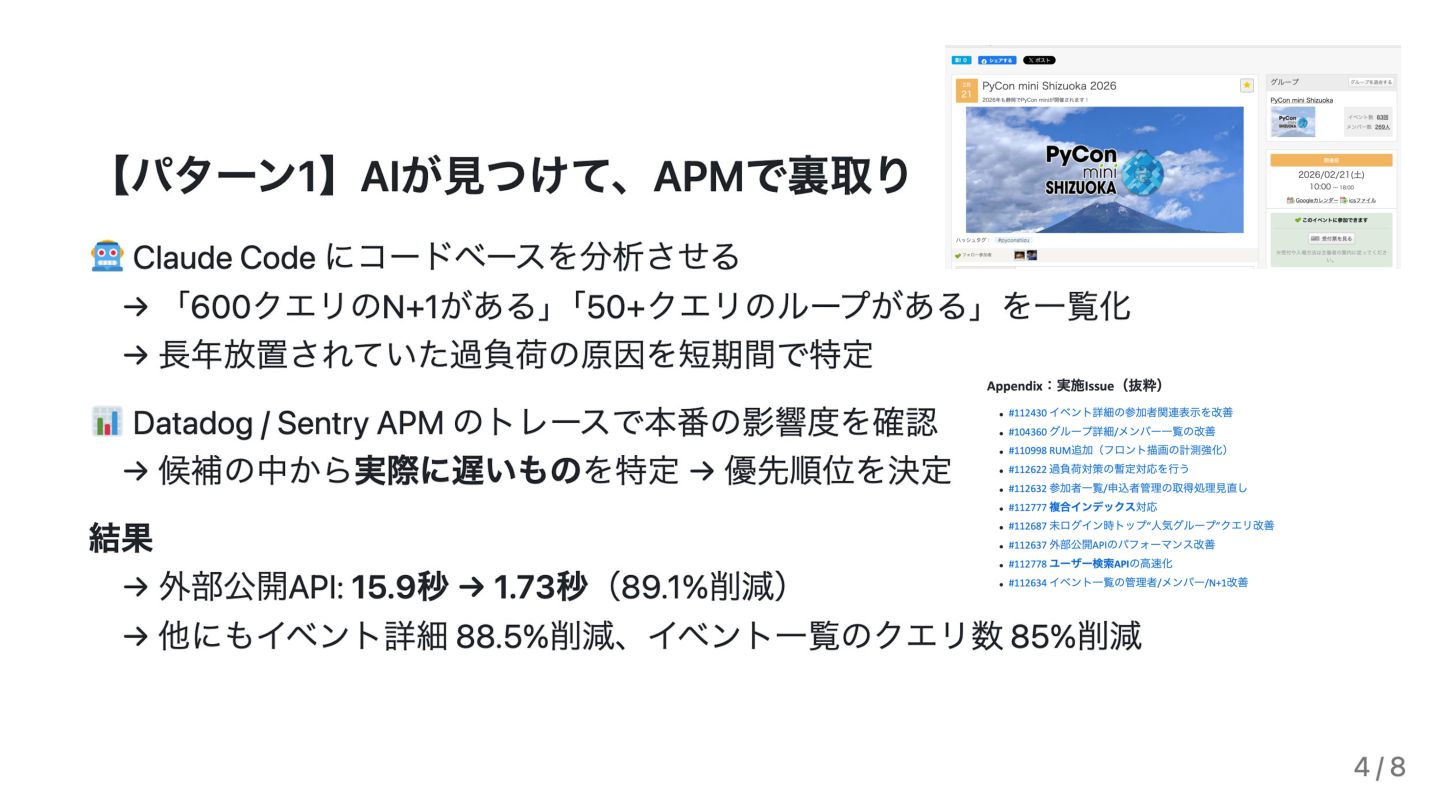This screenshot has height=810, width=1440.
Task: Click the line mentioning 600クエリのN+1
Action: [x=627, y=306]
